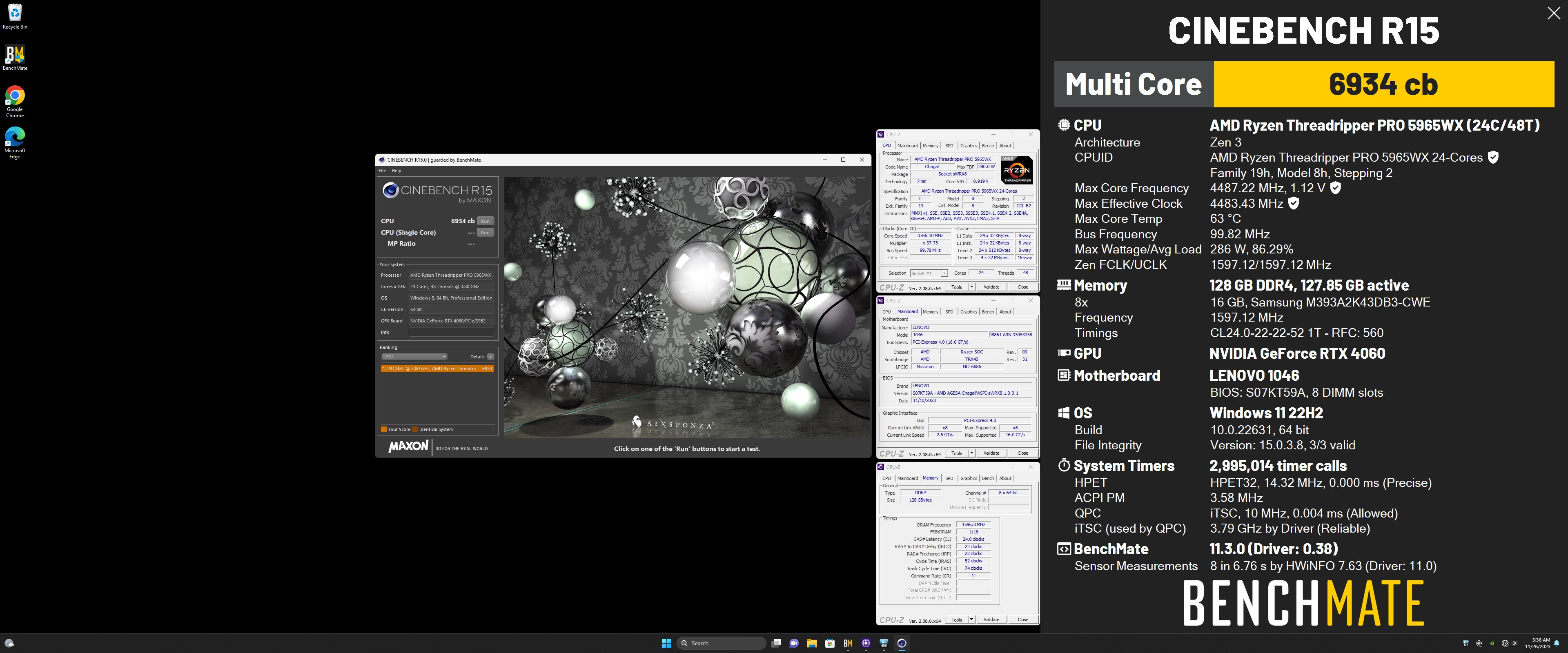
Task: Click the MAXON logo in Cinebench footer
Action: [x=408, y=447]
